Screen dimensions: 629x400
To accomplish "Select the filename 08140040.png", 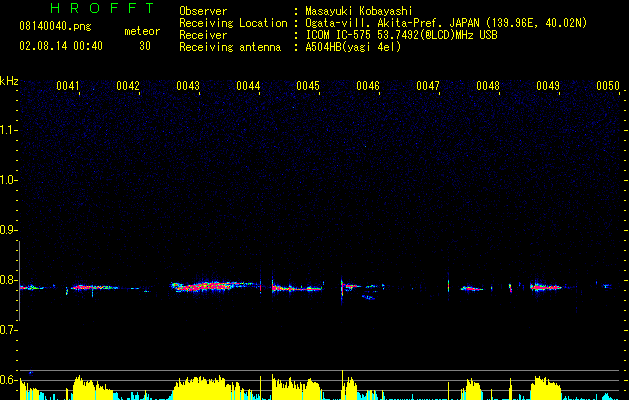I will coord(55,26).
